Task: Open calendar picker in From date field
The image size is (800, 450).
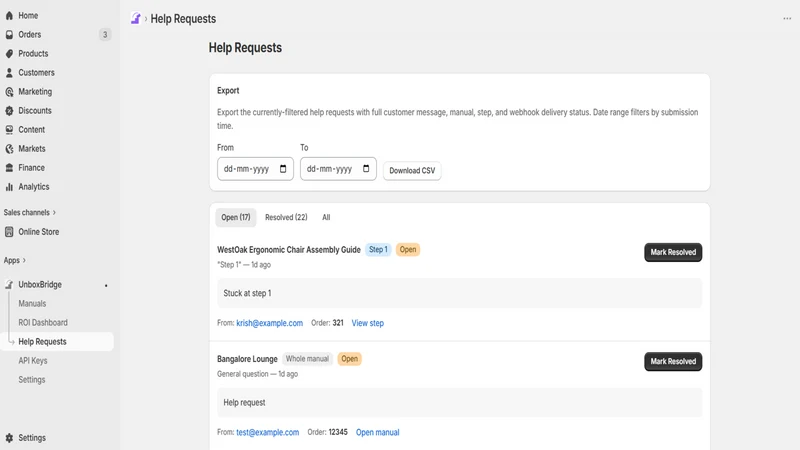Action: point(283,169)
